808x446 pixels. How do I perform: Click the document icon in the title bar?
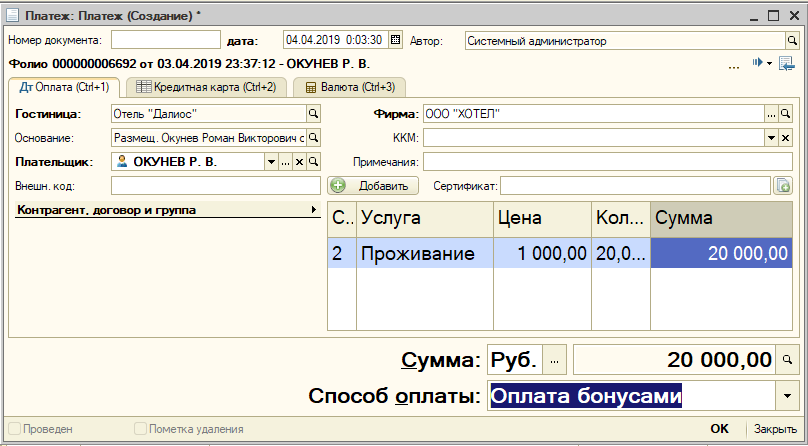pos(13,15)
